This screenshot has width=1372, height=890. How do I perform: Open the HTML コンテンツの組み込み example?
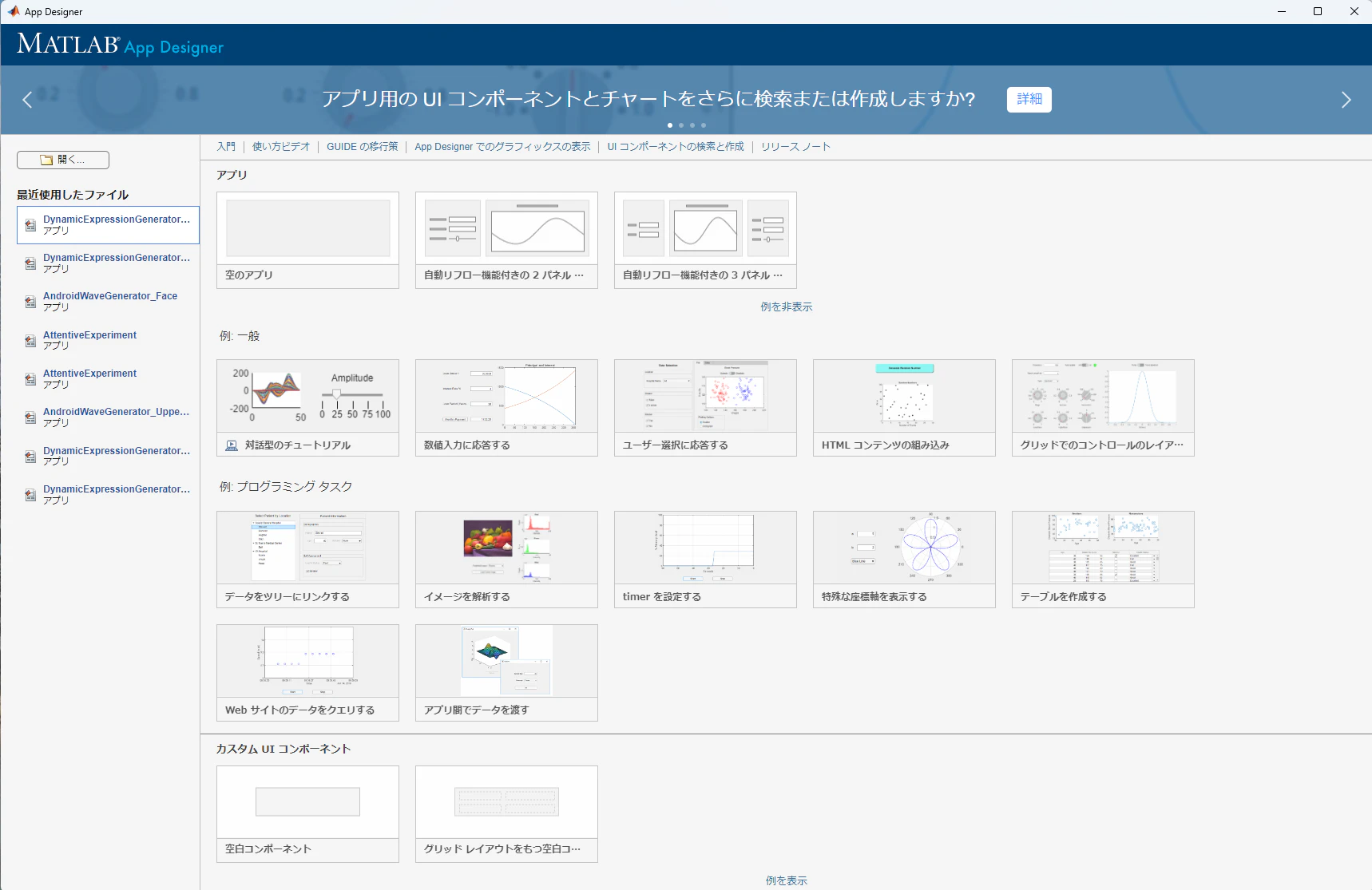point(904,408)
